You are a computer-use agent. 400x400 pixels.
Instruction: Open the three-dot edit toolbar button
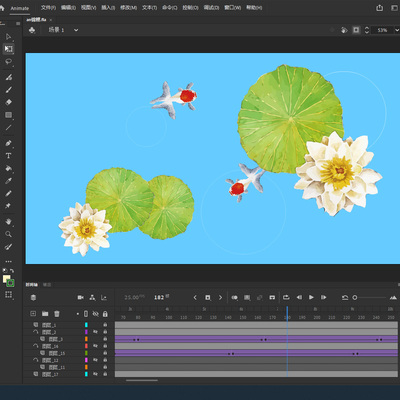click(x=9, y=261)
